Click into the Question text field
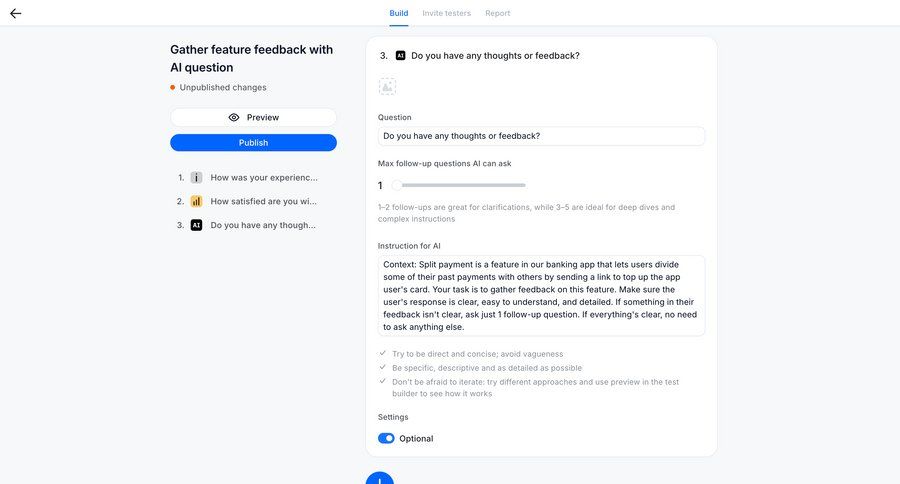This screenshot has width=900, height=484. (x=541, y=136)
